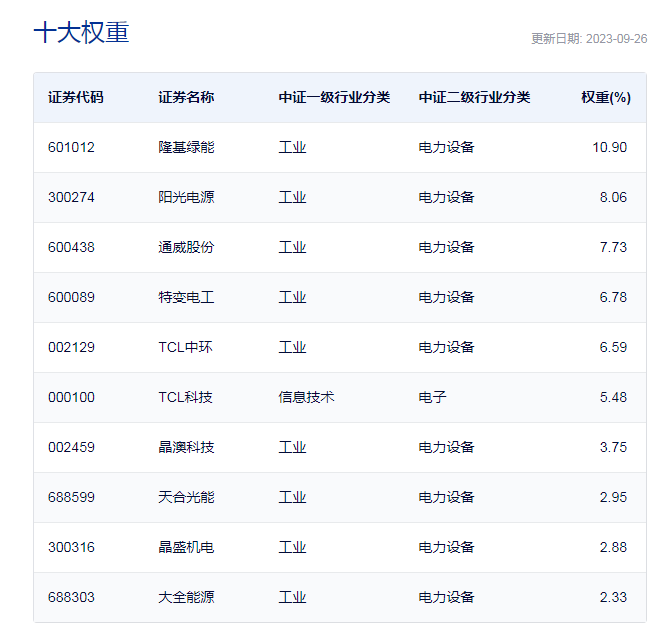The image size is (663, 643).
Task: Click the weight value 2.33
Action: [613, 597]
